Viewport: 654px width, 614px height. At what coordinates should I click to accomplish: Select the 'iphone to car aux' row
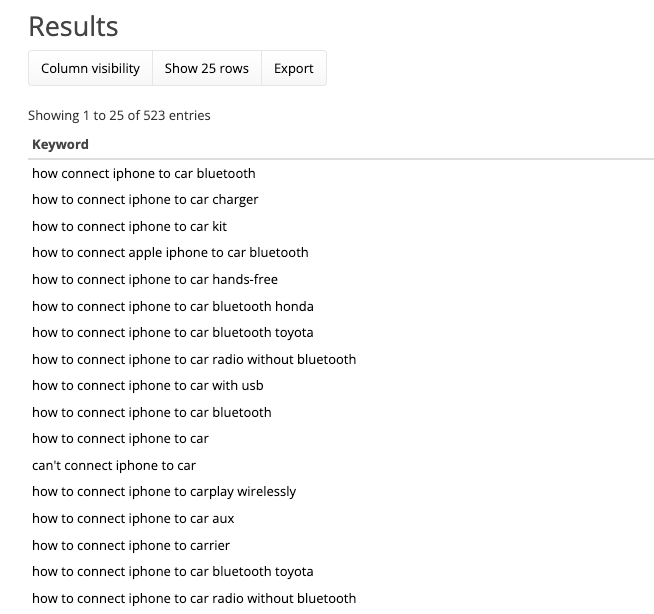click(x=133, y=518)
